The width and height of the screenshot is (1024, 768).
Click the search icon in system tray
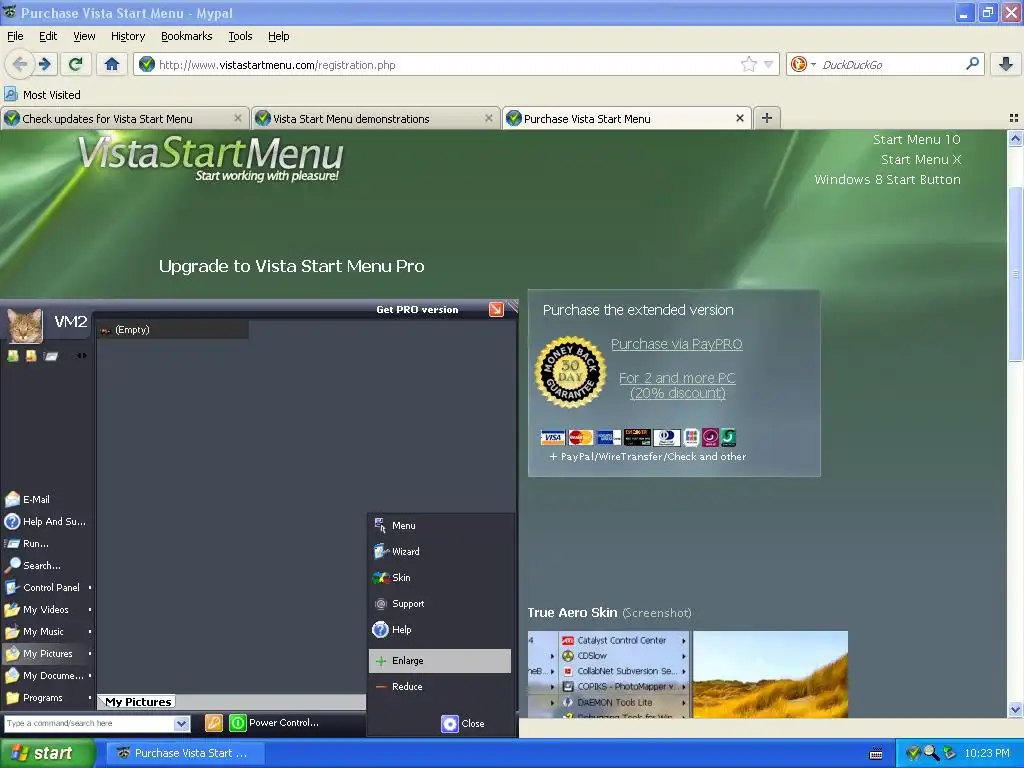(931, 753)
